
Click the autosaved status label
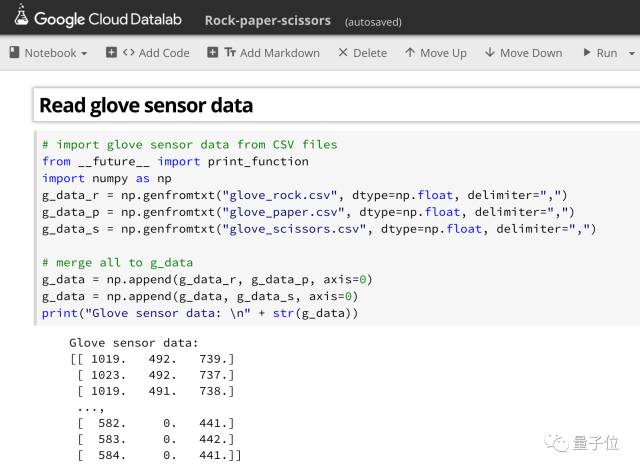click(373, 22)
